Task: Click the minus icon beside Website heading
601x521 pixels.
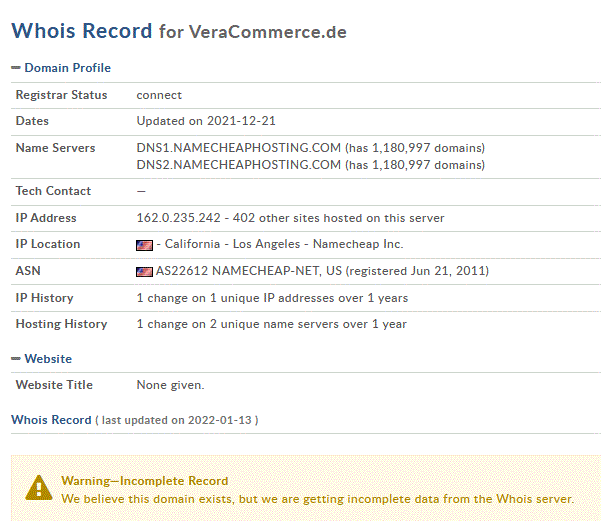Action: (16, 359)
